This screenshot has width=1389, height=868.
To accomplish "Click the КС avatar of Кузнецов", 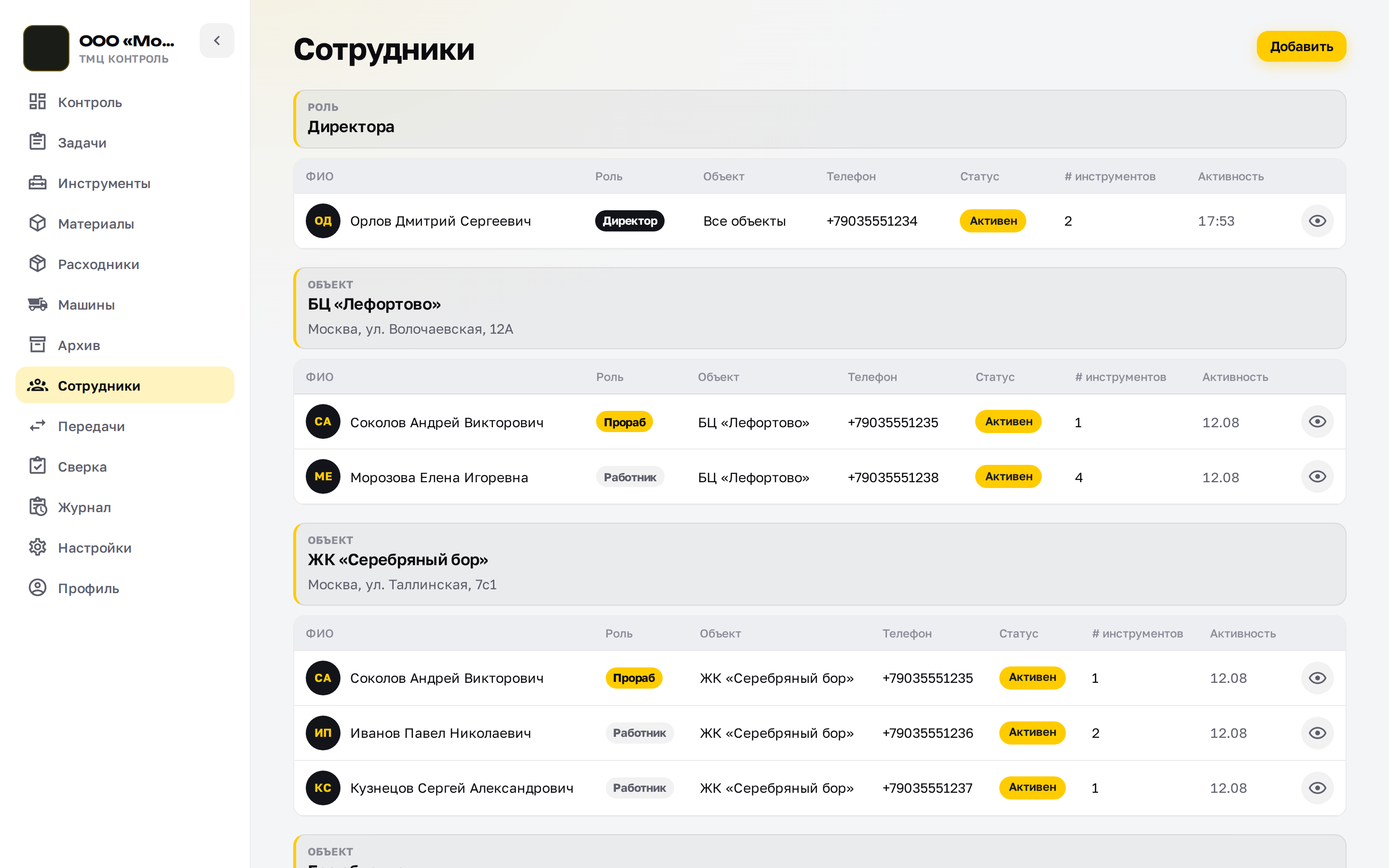I will (323, 787).
